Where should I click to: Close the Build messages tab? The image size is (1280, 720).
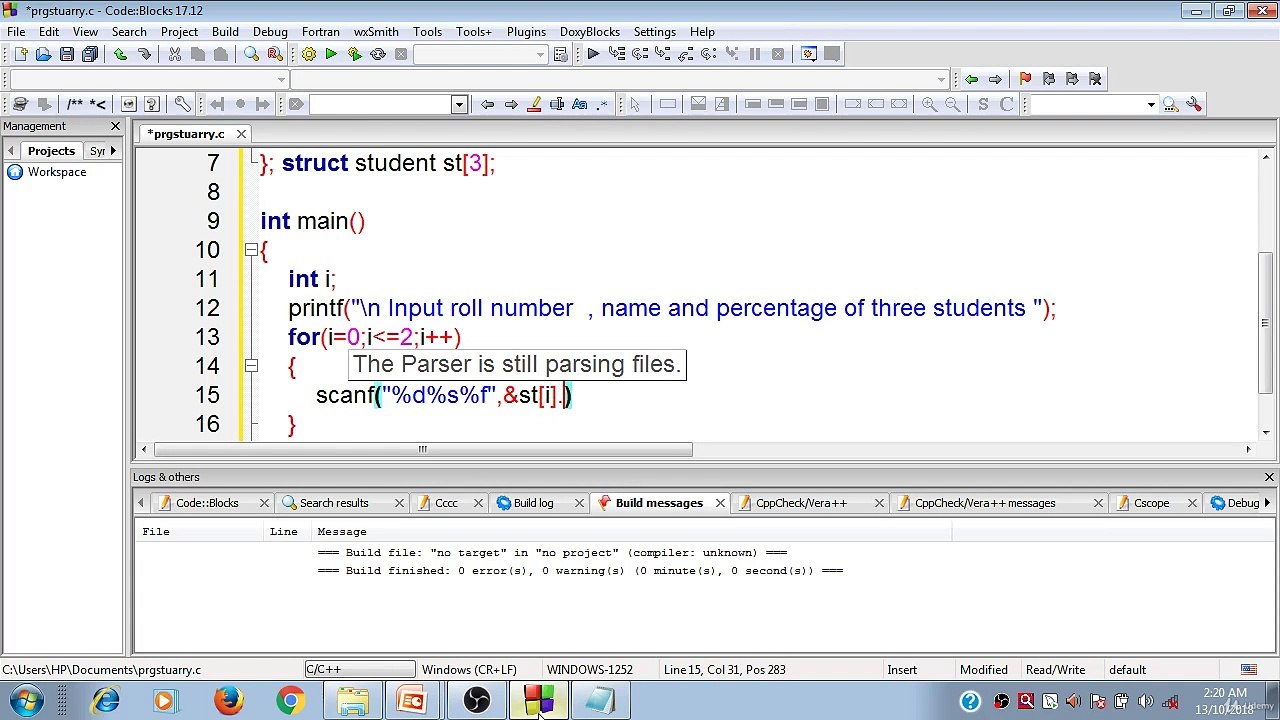(x=720, y=503)
